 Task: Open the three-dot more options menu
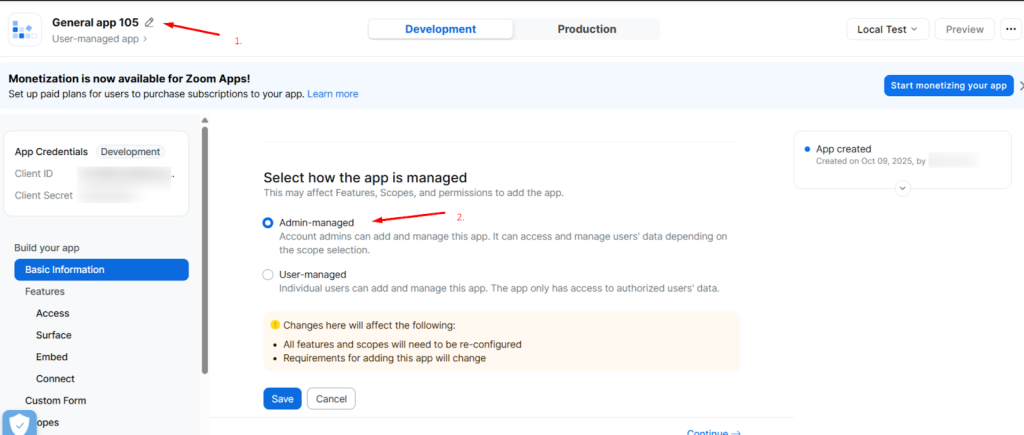(1012, 29)
